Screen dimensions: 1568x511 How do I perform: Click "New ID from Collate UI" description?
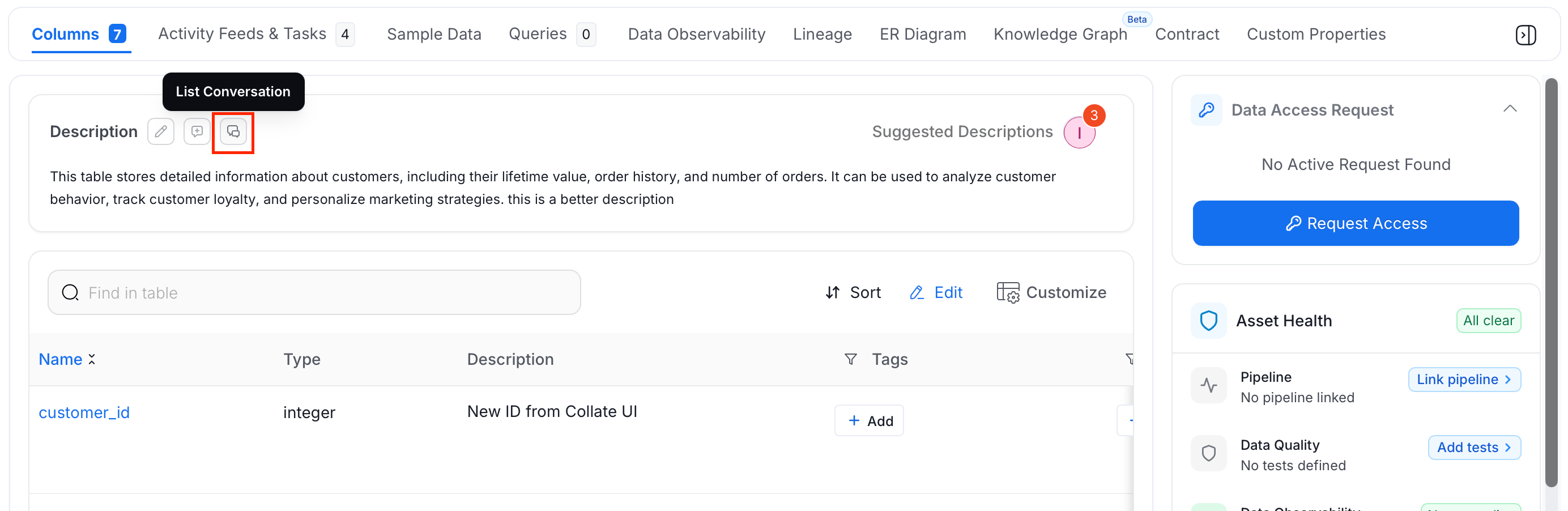tap(552, 412)
